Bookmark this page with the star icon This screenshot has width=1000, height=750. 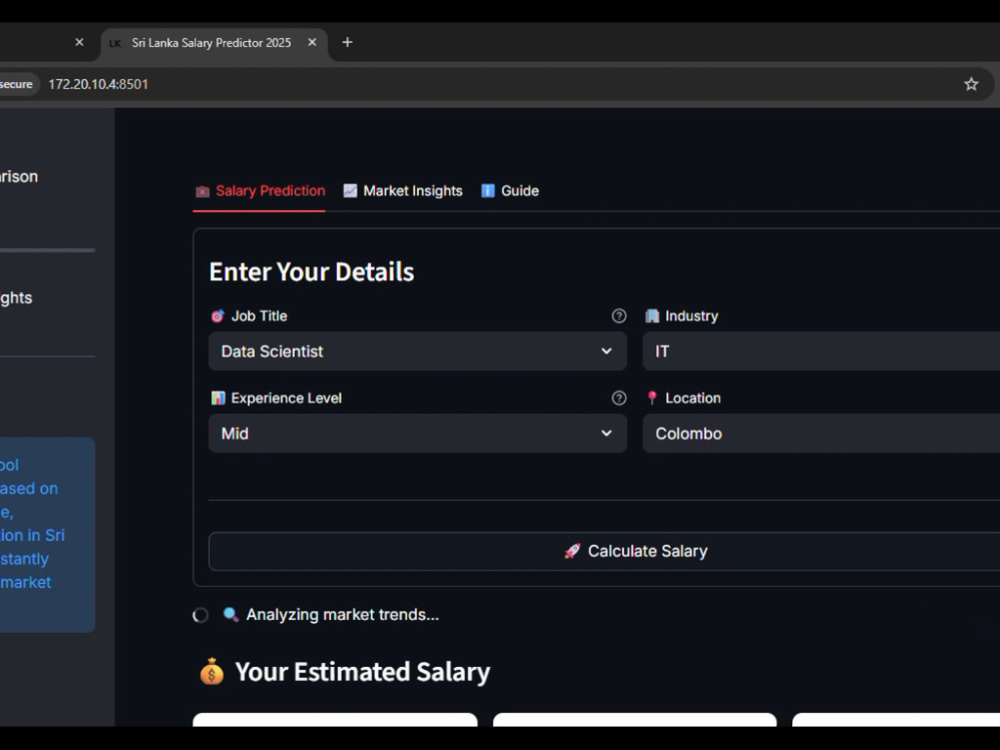coord(971,84)
